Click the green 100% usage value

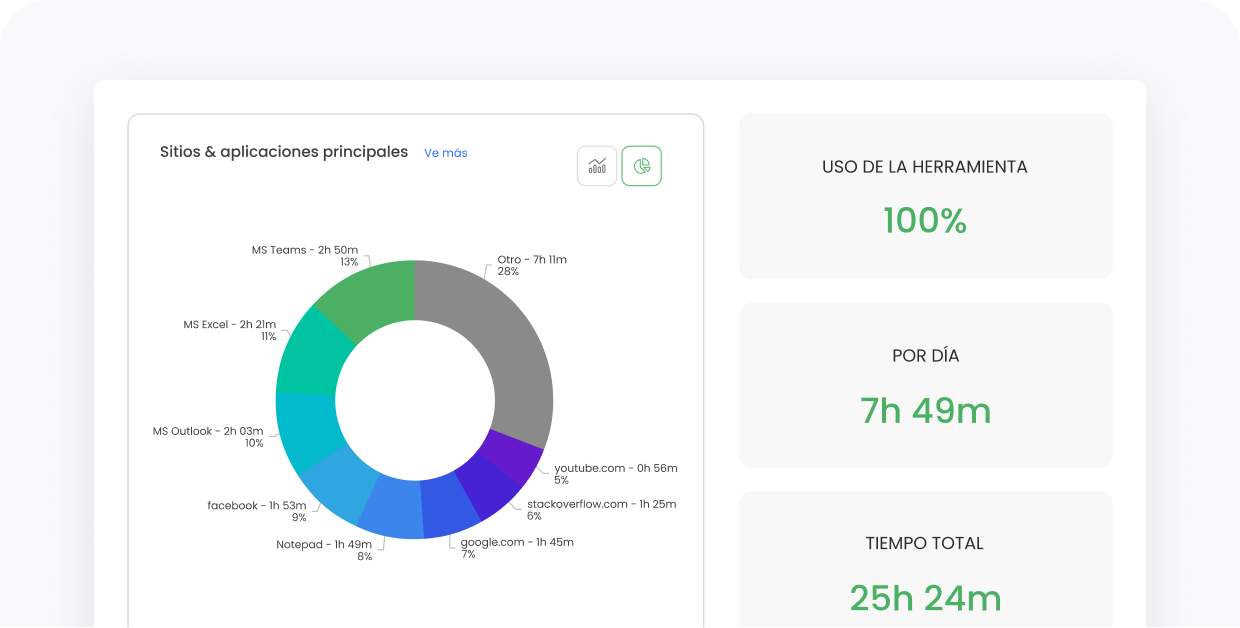[x=925, y=221]
